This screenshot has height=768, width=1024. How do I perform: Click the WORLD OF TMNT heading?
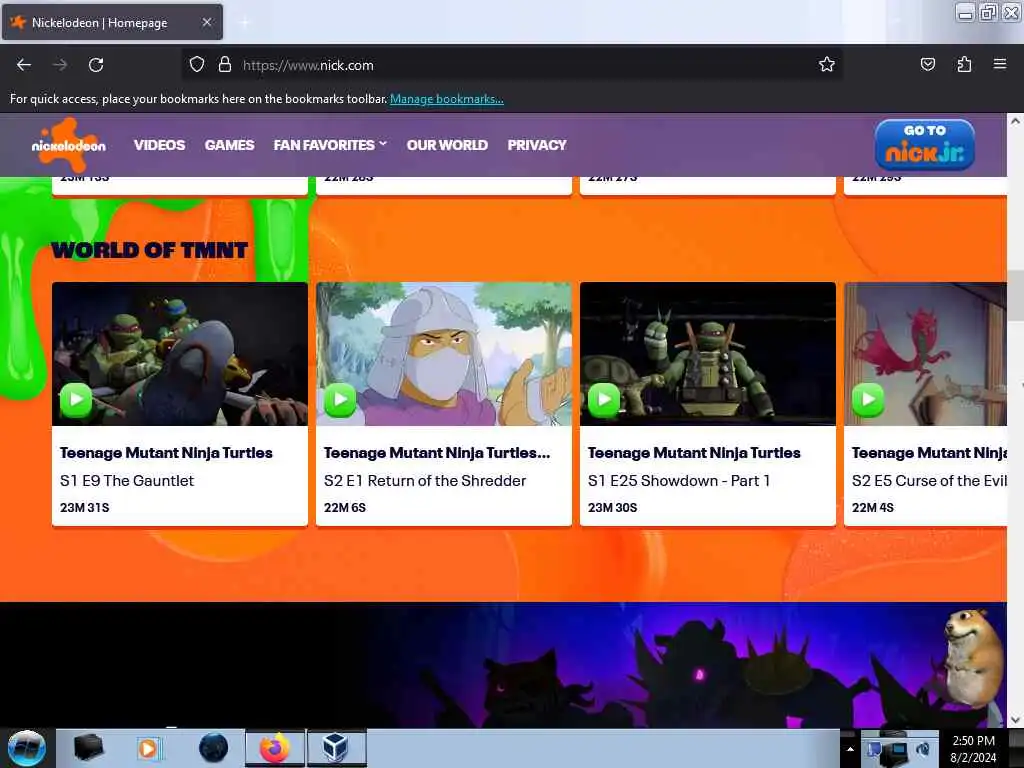pos(150,250)
